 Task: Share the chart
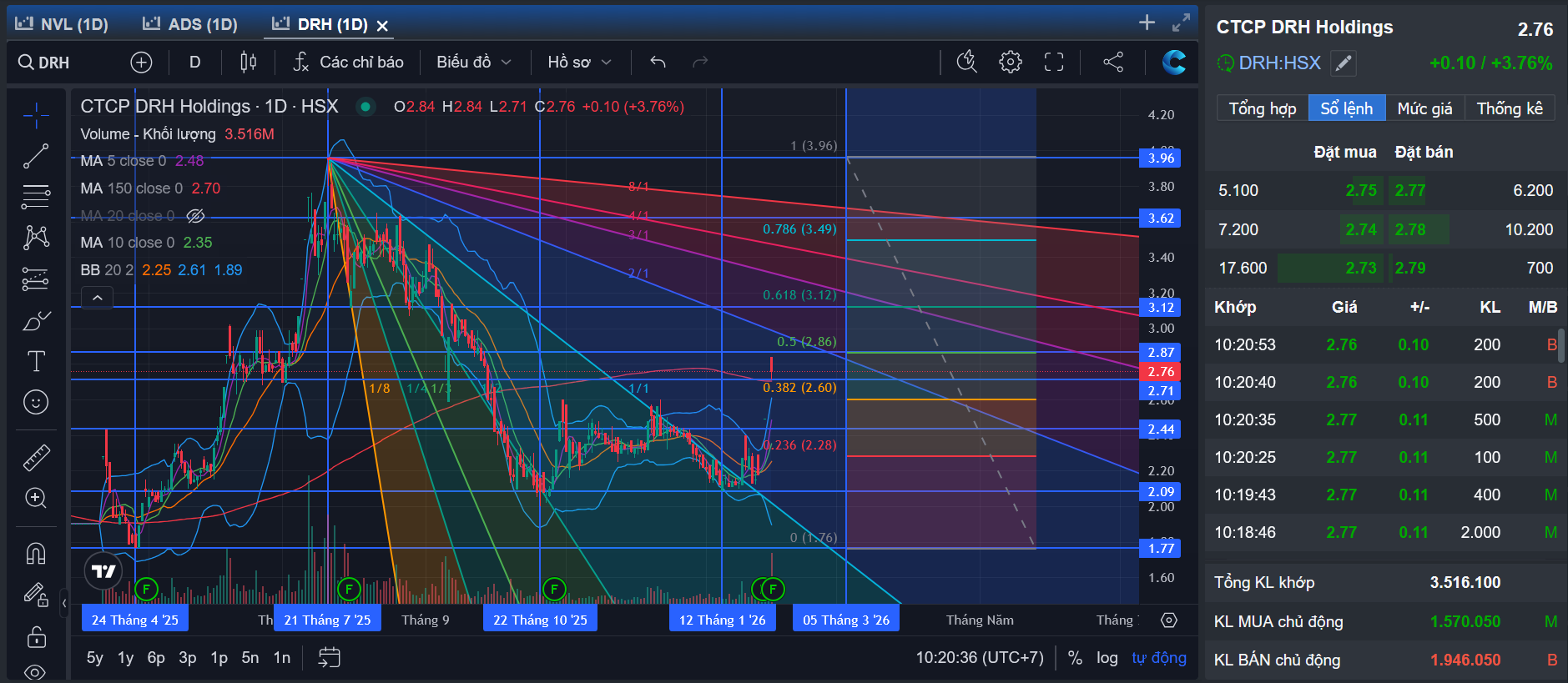point(1113,62)
